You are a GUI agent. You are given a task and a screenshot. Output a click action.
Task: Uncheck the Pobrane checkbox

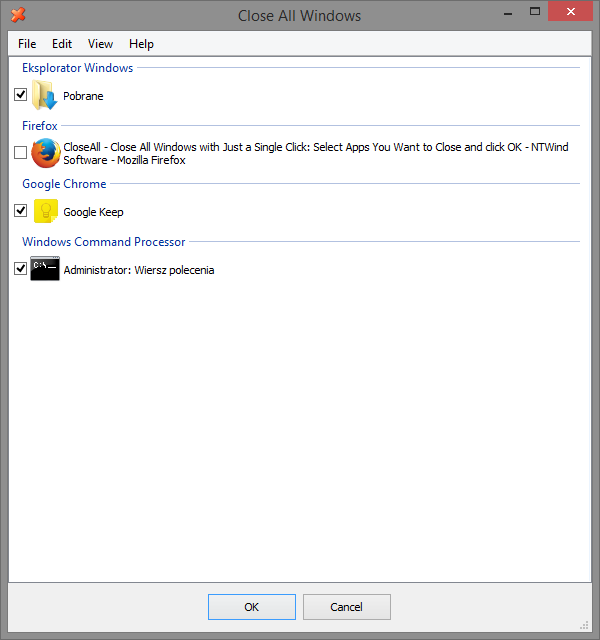pyautogui.click(x=20, y=95)
